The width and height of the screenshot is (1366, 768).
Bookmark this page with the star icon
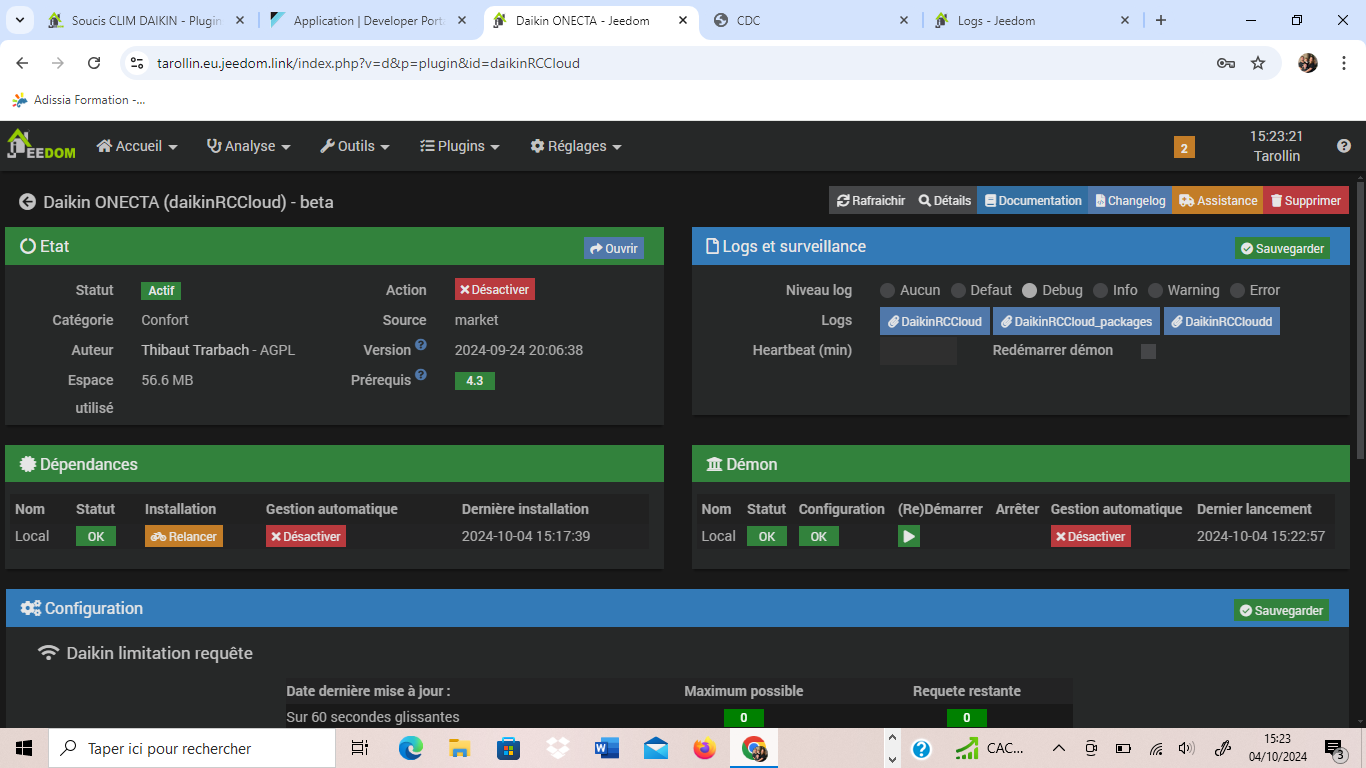[1258, 63]
